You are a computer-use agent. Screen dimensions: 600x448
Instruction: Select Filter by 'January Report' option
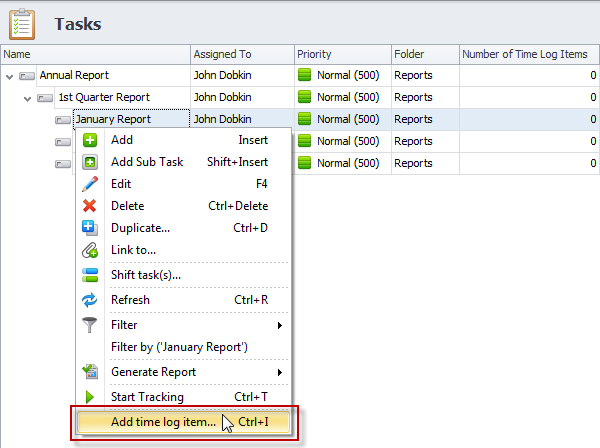click(x=179, y=347)
